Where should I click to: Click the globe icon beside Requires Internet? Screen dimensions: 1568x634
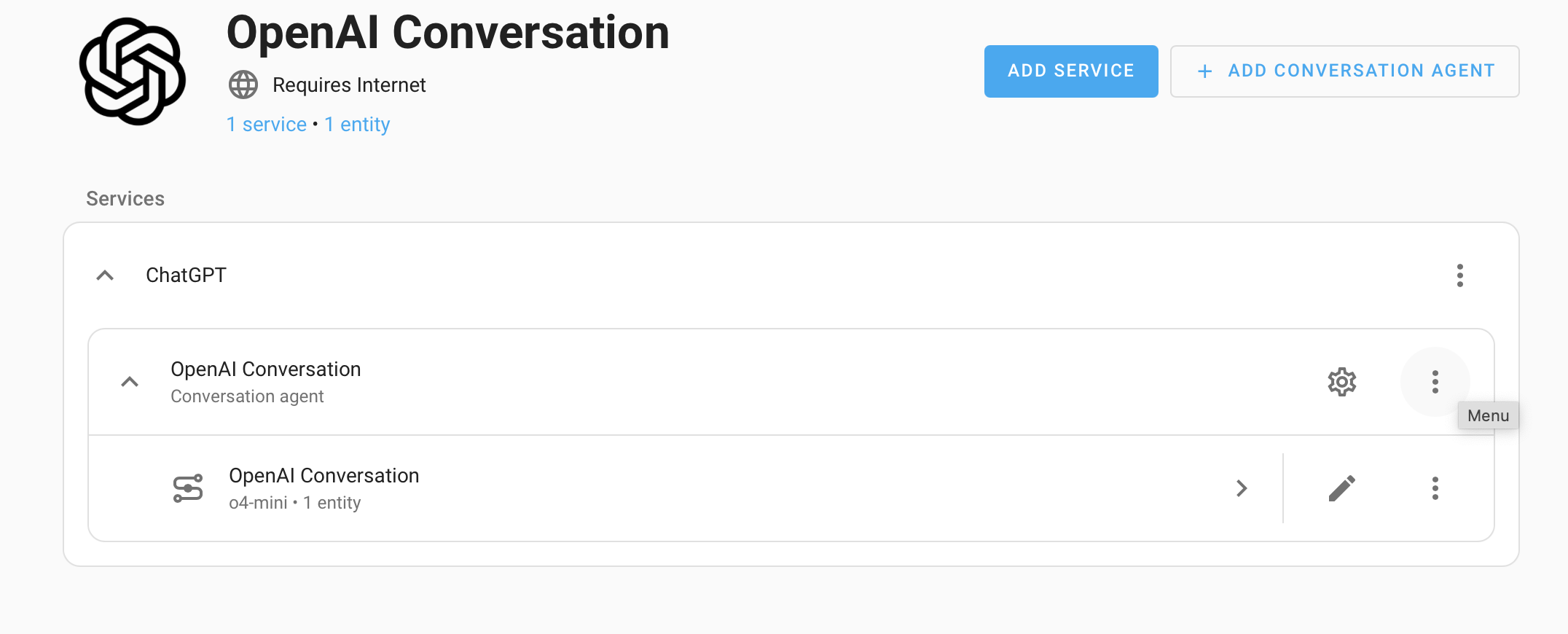point(243,85)
